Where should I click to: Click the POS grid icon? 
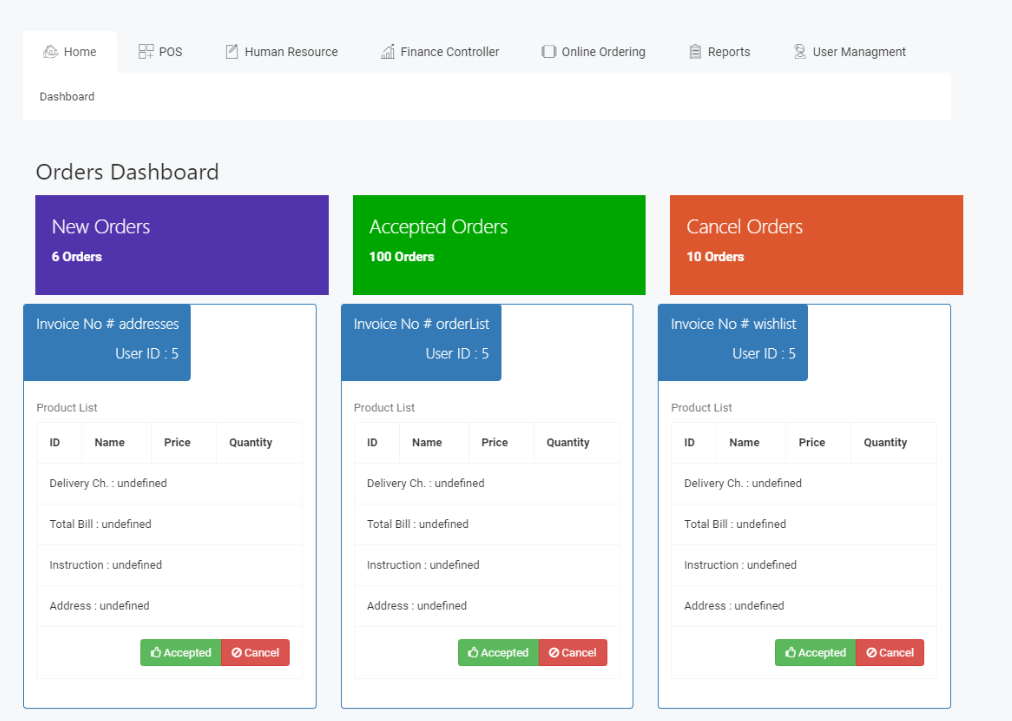tap(146, 52)
